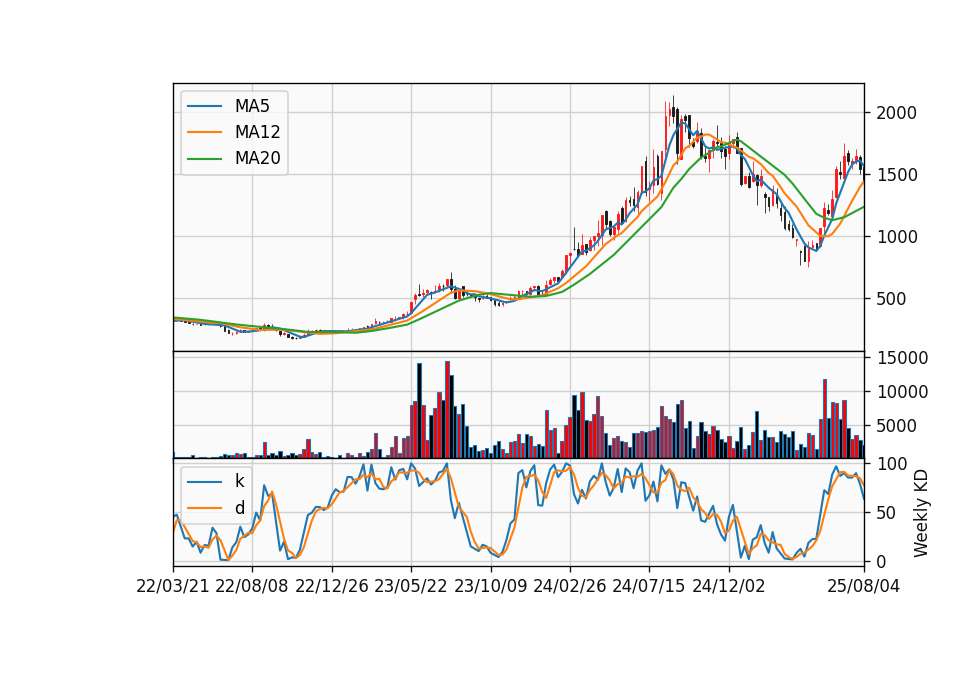960x690 pixels.
Task: Click the 25/08/04 date label
Action: [864, 586]
